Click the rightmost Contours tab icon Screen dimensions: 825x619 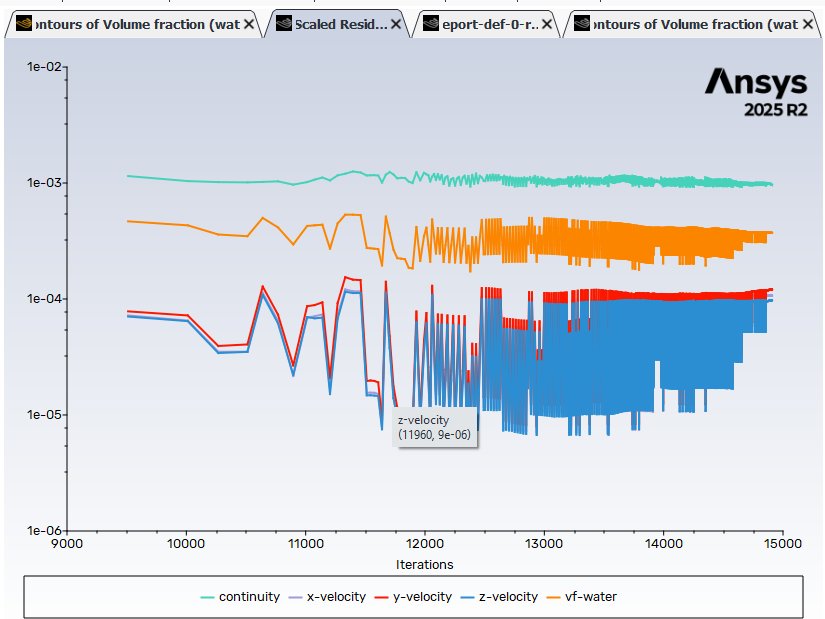(x=579, y=23)
